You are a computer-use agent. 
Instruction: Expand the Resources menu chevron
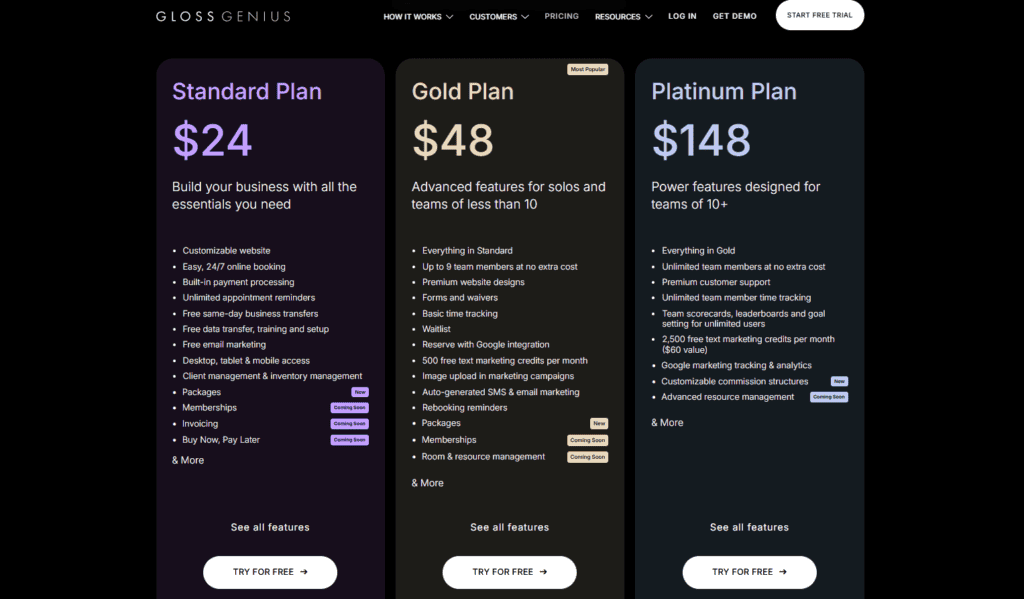pyautogui.click(x=648, y=16)
